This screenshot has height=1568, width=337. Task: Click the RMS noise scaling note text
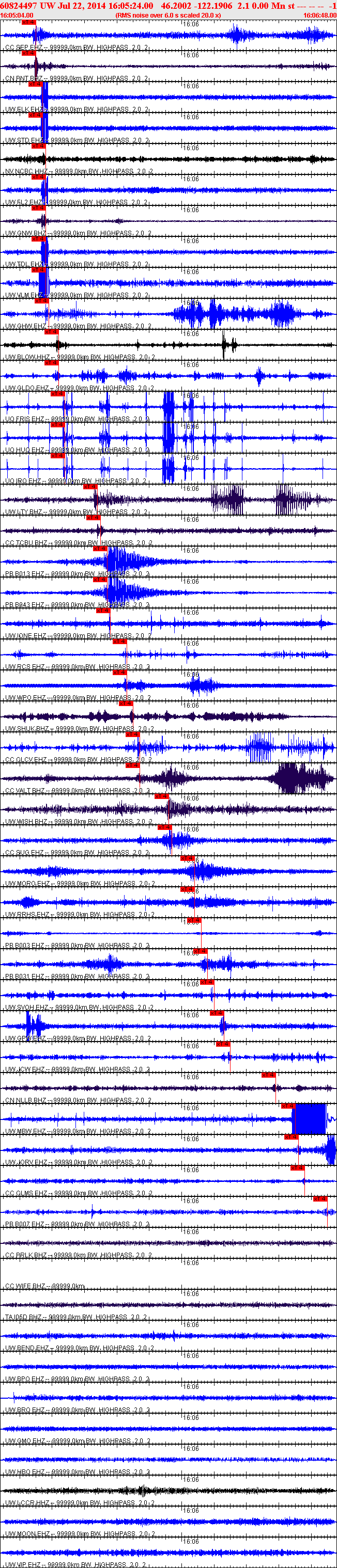(168, 15)
